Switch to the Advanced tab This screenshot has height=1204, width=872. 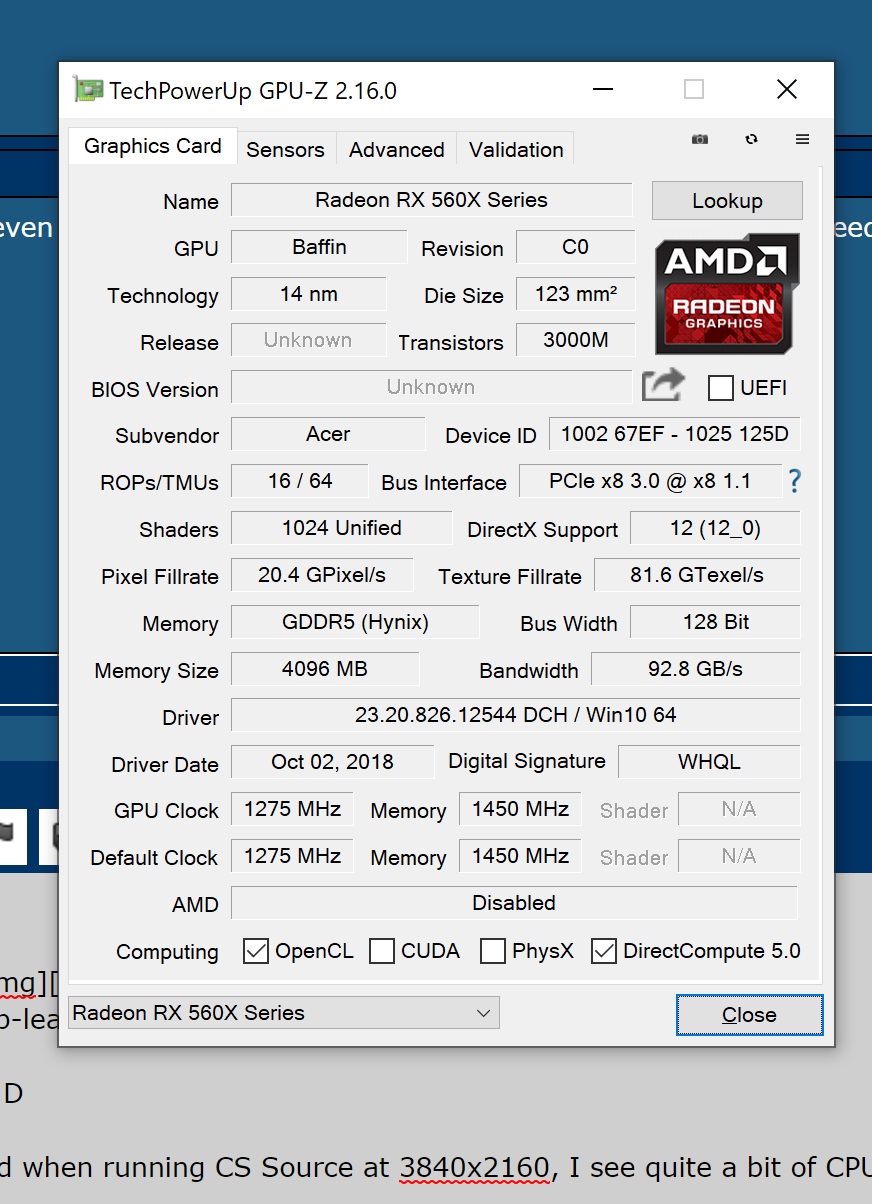tap(397, 149)
